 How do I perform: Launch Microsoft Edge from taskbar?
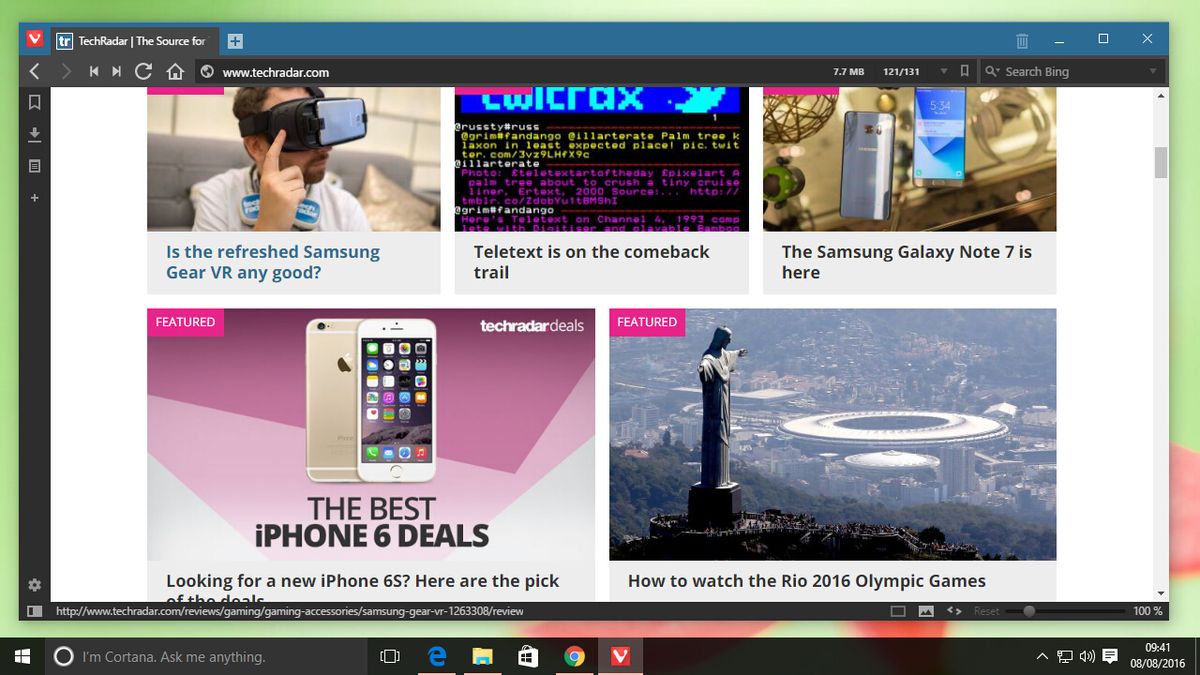pos(437,656)
